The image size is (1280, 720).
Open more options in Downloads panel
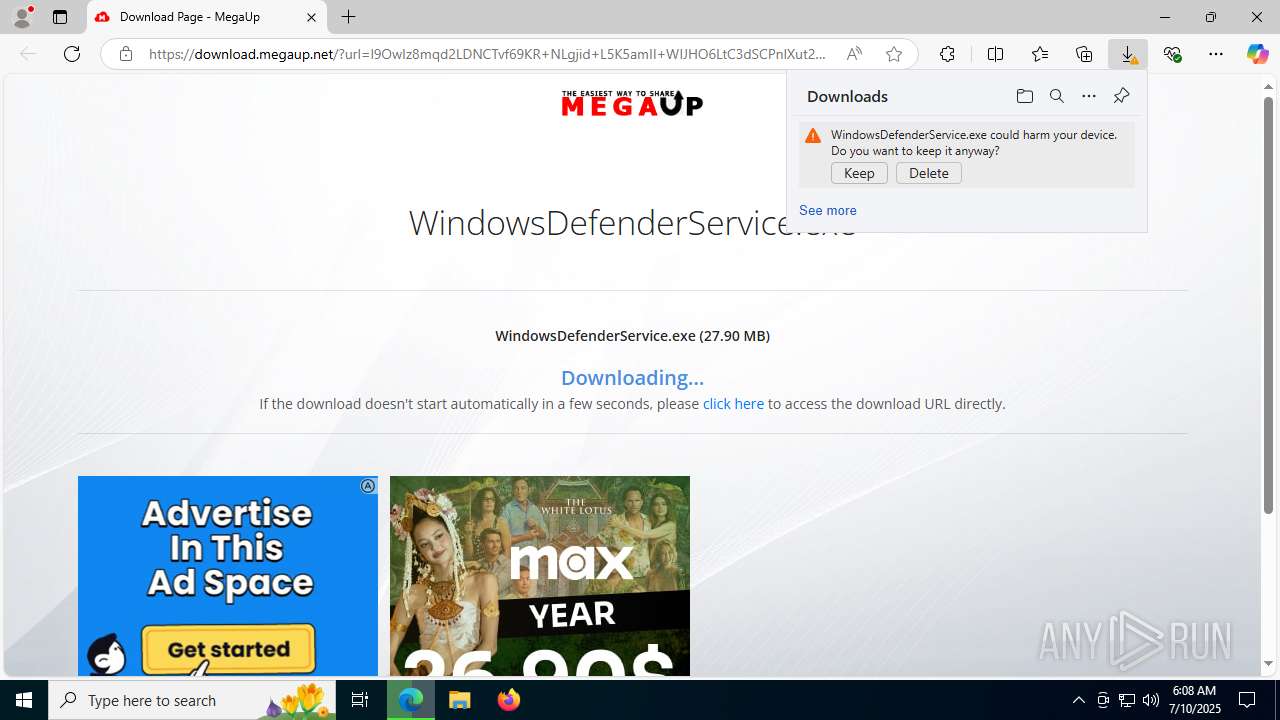1089,96
